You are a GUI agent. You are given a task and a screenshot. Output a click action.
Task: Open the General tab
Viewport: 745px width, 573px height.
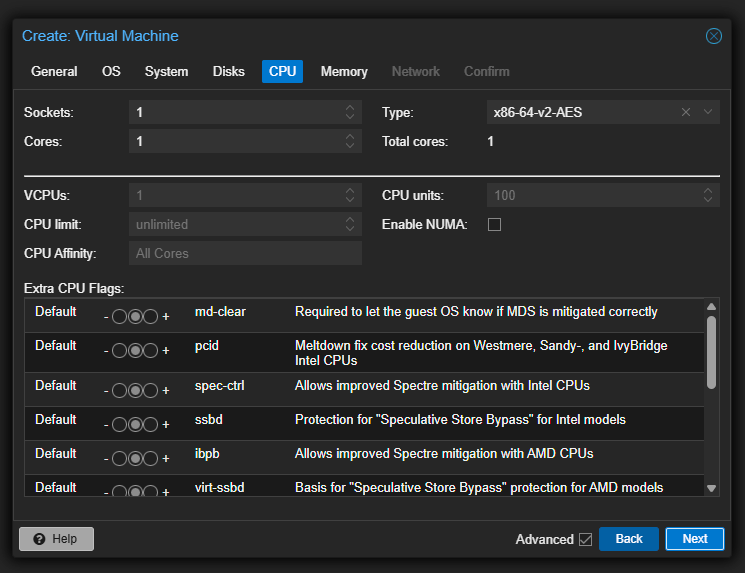(54, 71)
